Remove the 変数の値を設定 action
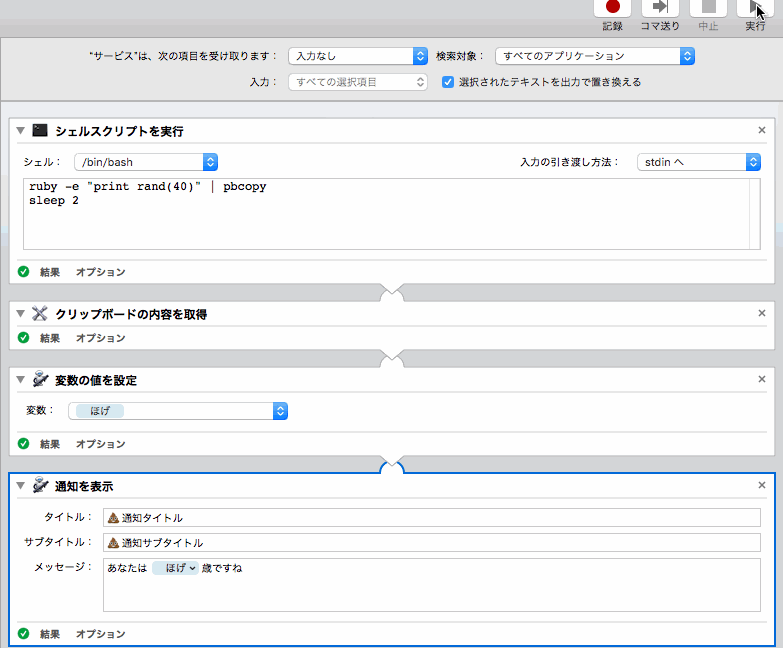783x648 pixels. 762,379
